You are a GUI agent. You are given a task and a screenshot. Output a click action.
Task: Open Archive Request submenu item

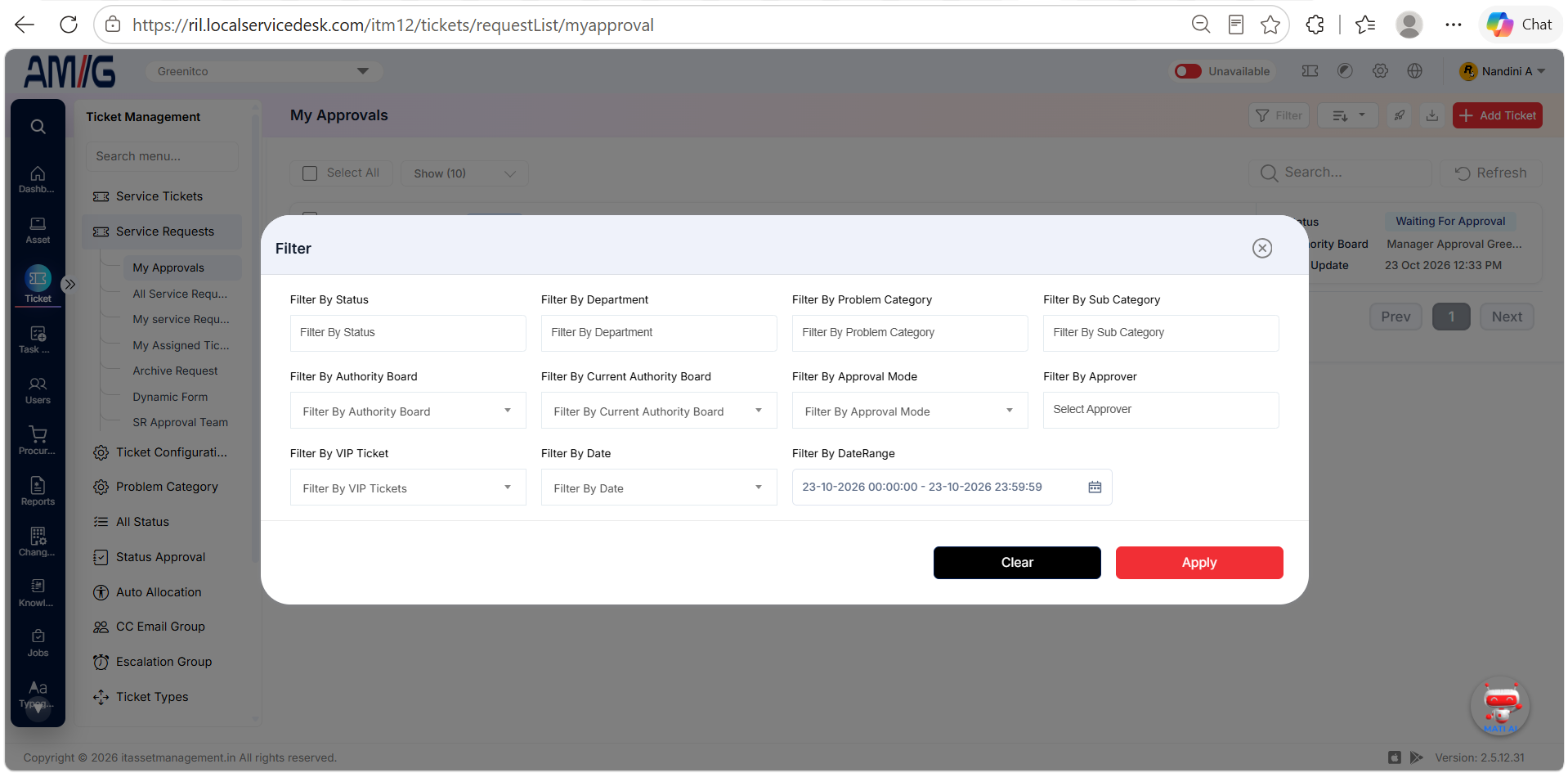[x=175, y=371]
